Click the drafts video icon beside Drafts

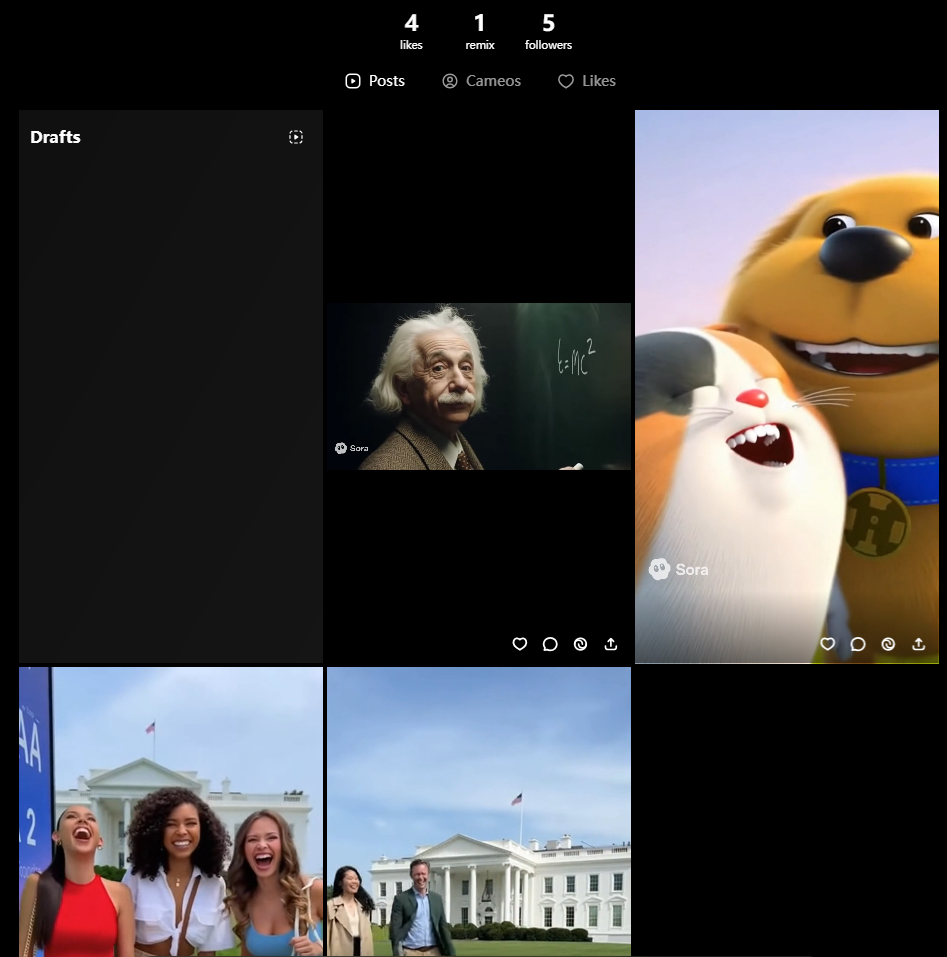[x=296, y=137]
